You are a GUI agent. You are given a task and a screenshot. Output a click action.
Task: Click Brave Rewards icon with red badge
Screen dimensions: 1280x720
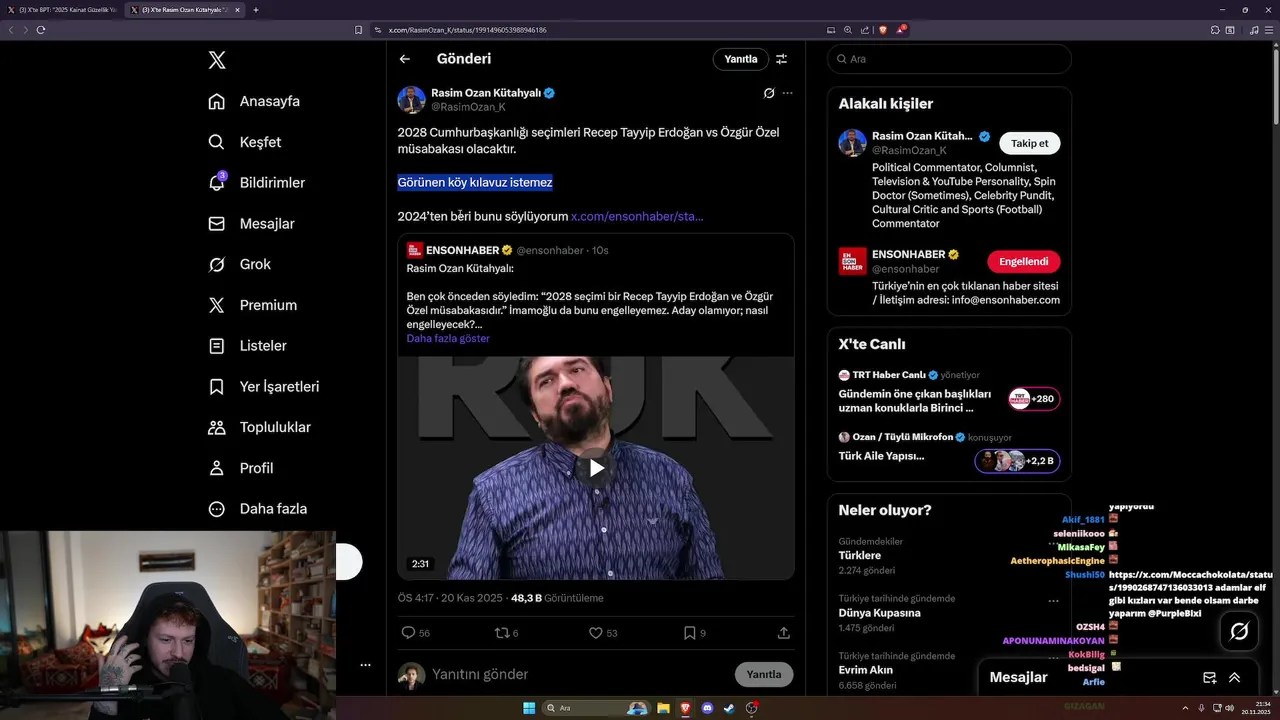pyautogui.click(x=901, y=30)
